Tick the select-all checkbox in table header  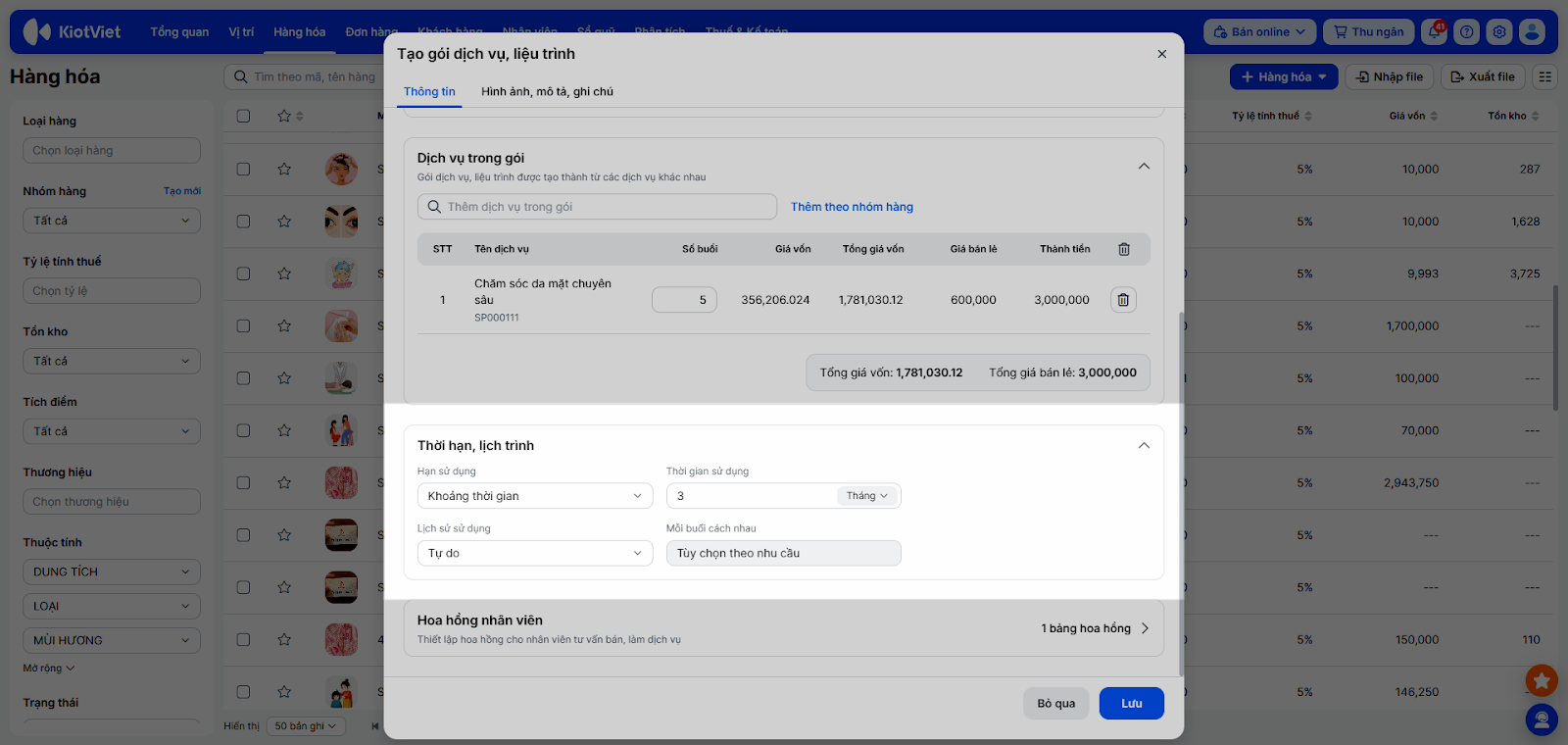pyautogui.click(x=243, y=116)
